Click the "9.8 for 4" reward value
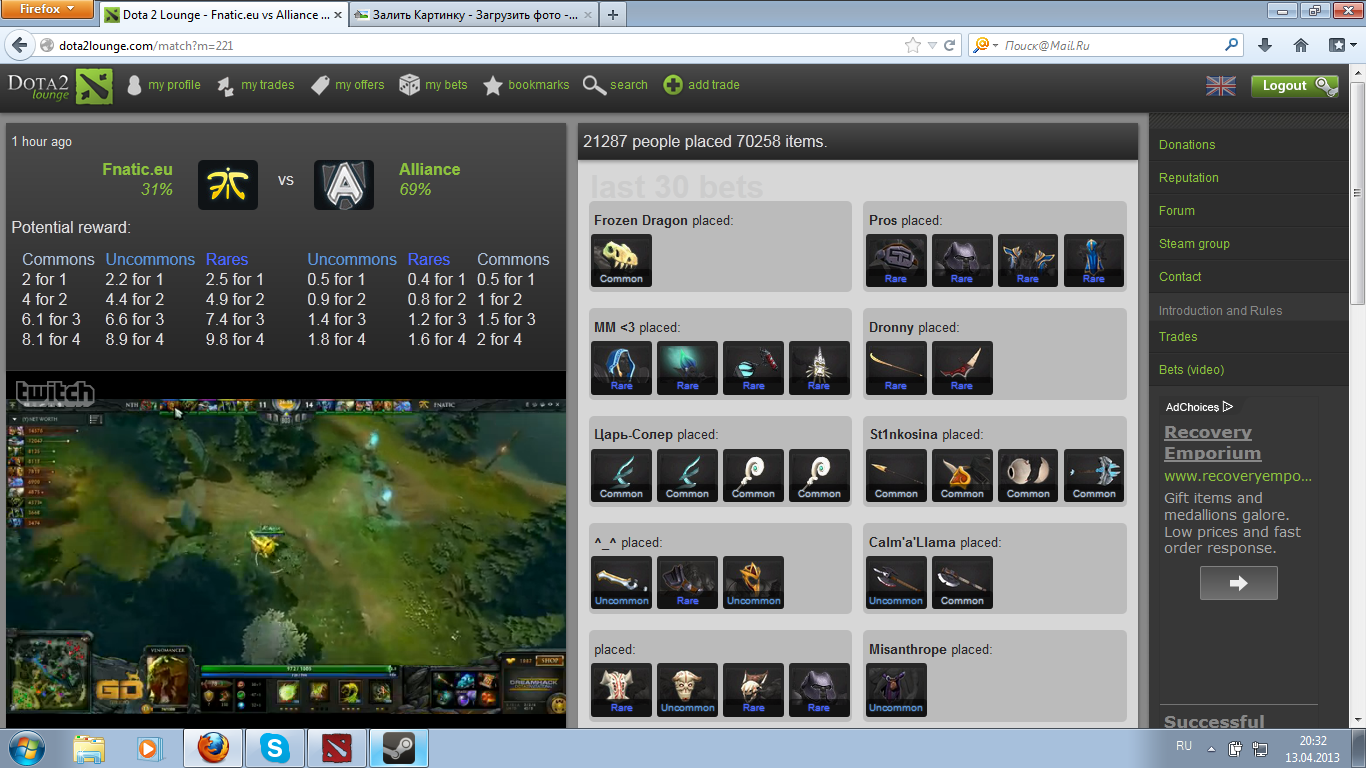The image size is (1366, 768). 235,340
